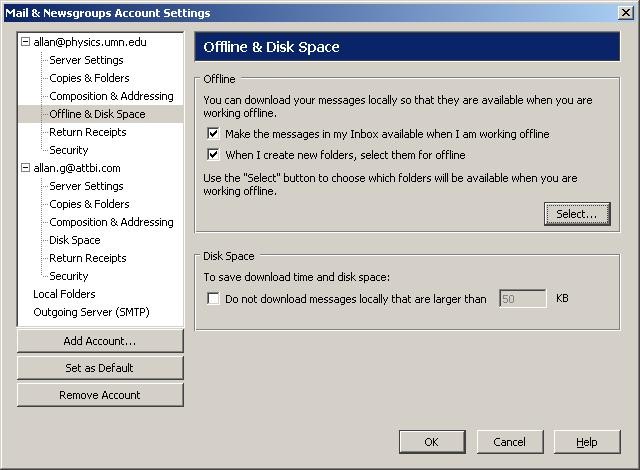
Task: Collapse the allan@physics.umn.edu account tree
Action: click(25, 42)
